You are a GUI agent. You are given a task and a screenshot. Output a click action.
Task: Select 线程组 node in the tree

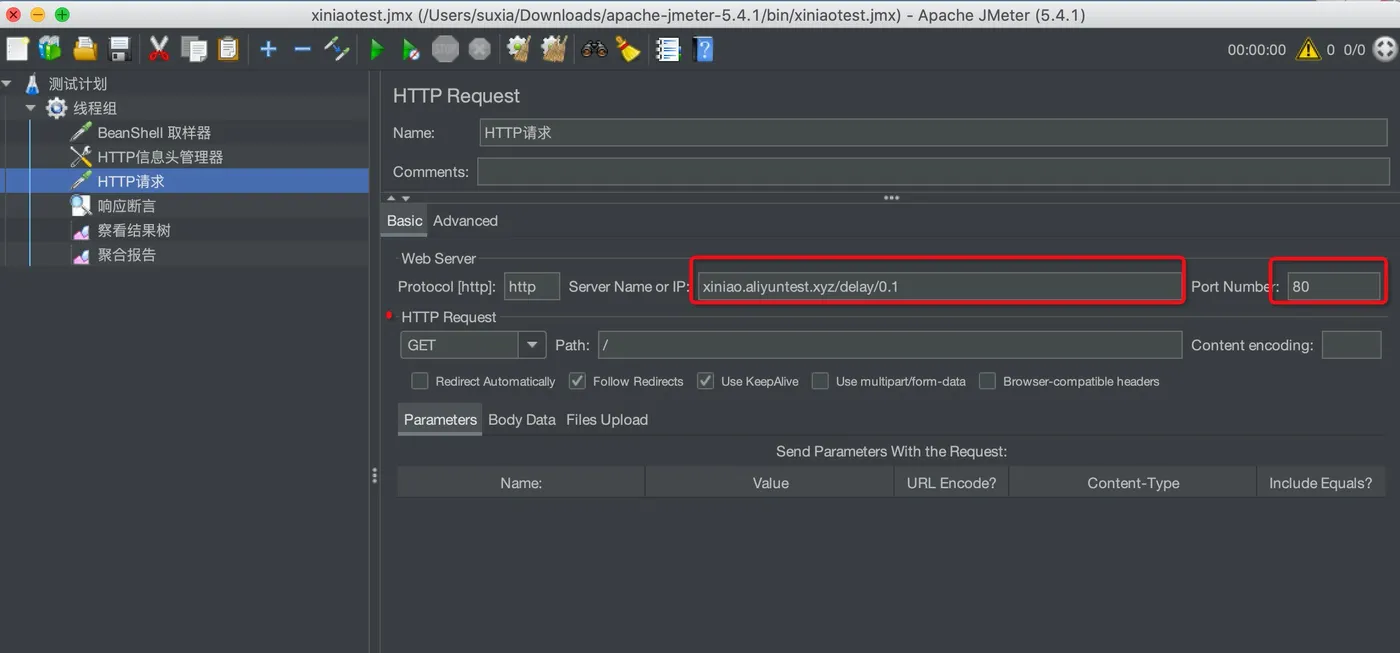point(94,108)
